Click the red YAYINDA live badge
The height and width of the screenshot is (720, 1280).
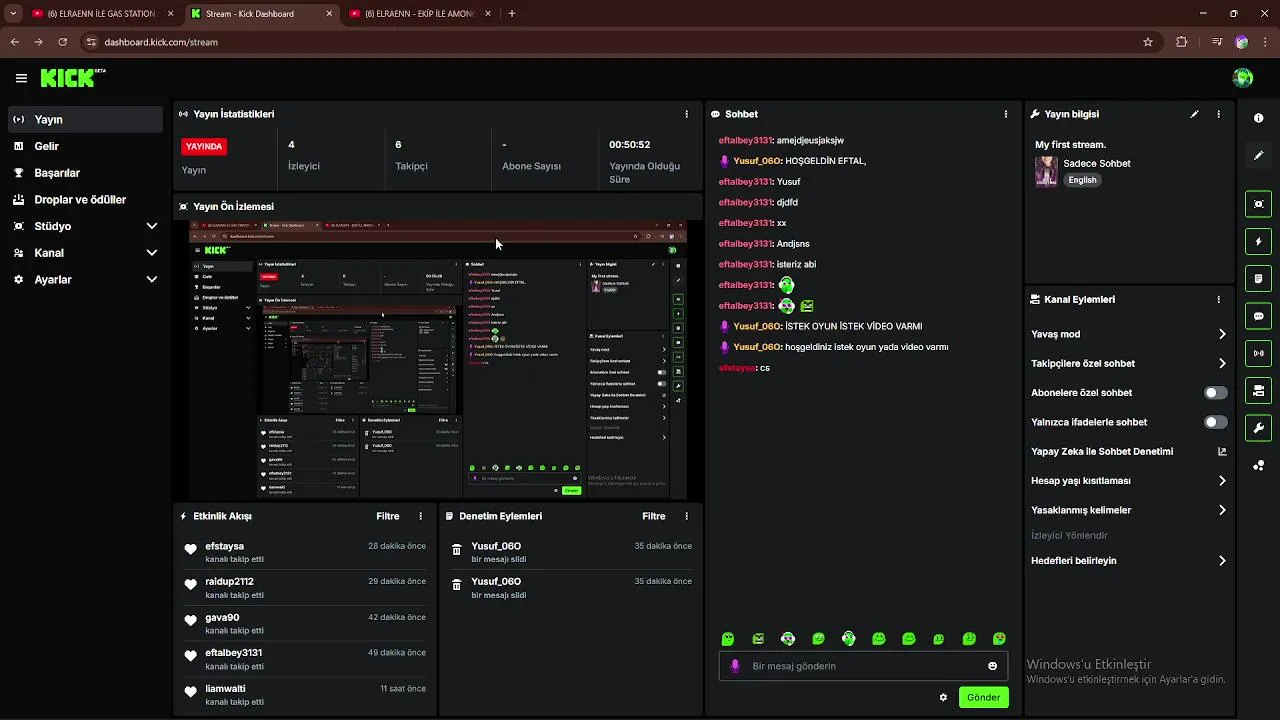tap(204, 146)
